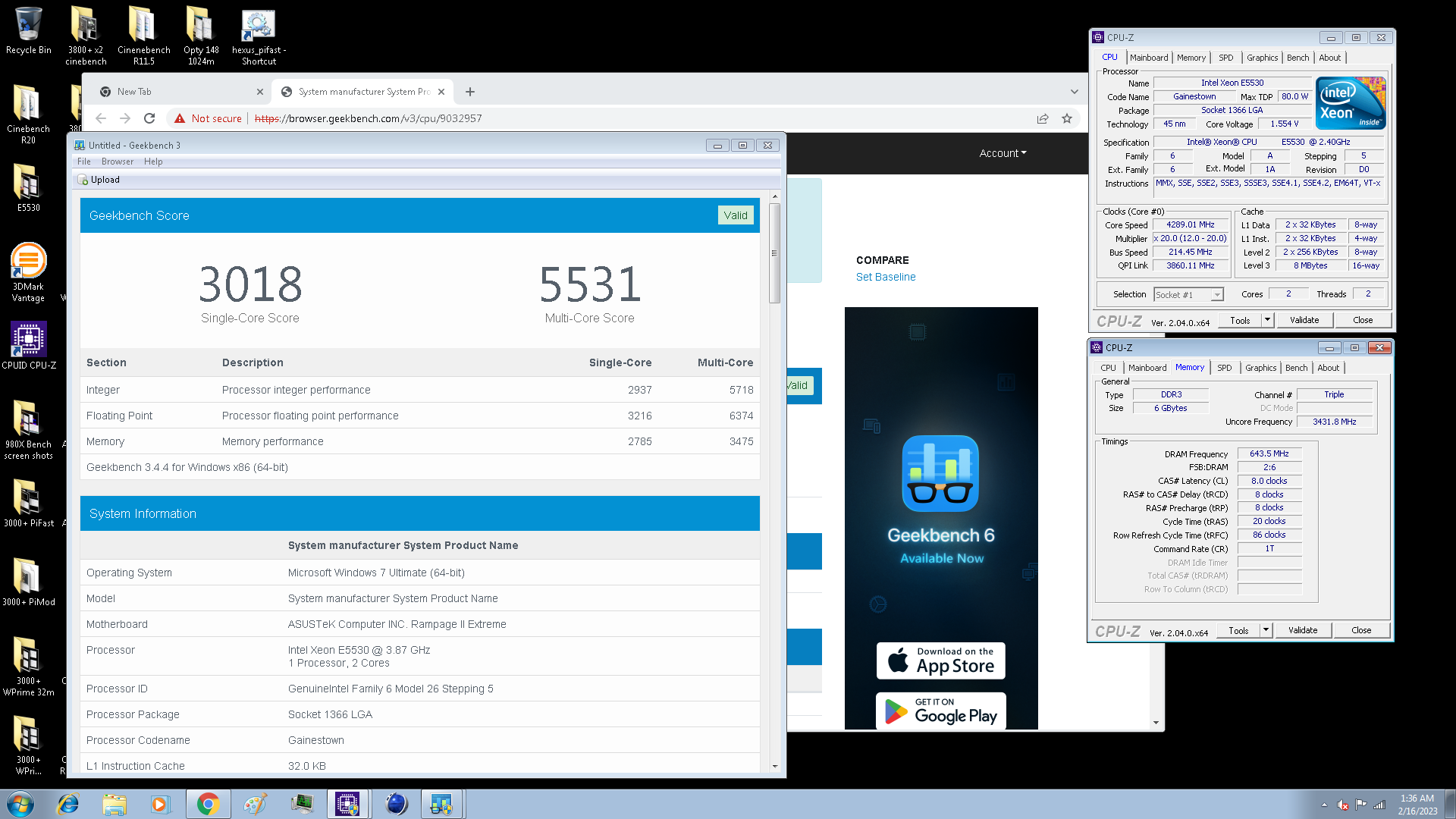This screenshot has height=819, width=1456.
Task: Click the network icon in system tray
Action: click(x=1379, y=805)
